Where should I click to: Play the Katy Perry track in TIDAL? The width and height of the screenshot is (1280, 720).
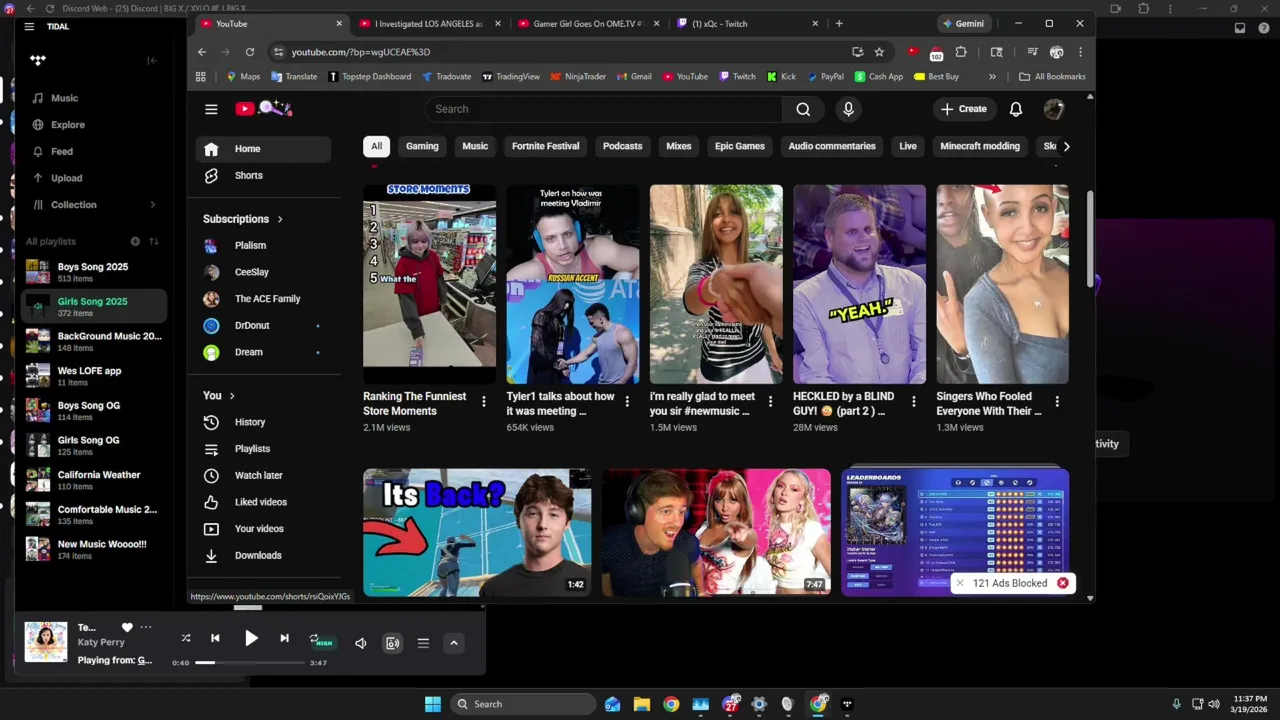click(x=251, y=638)
